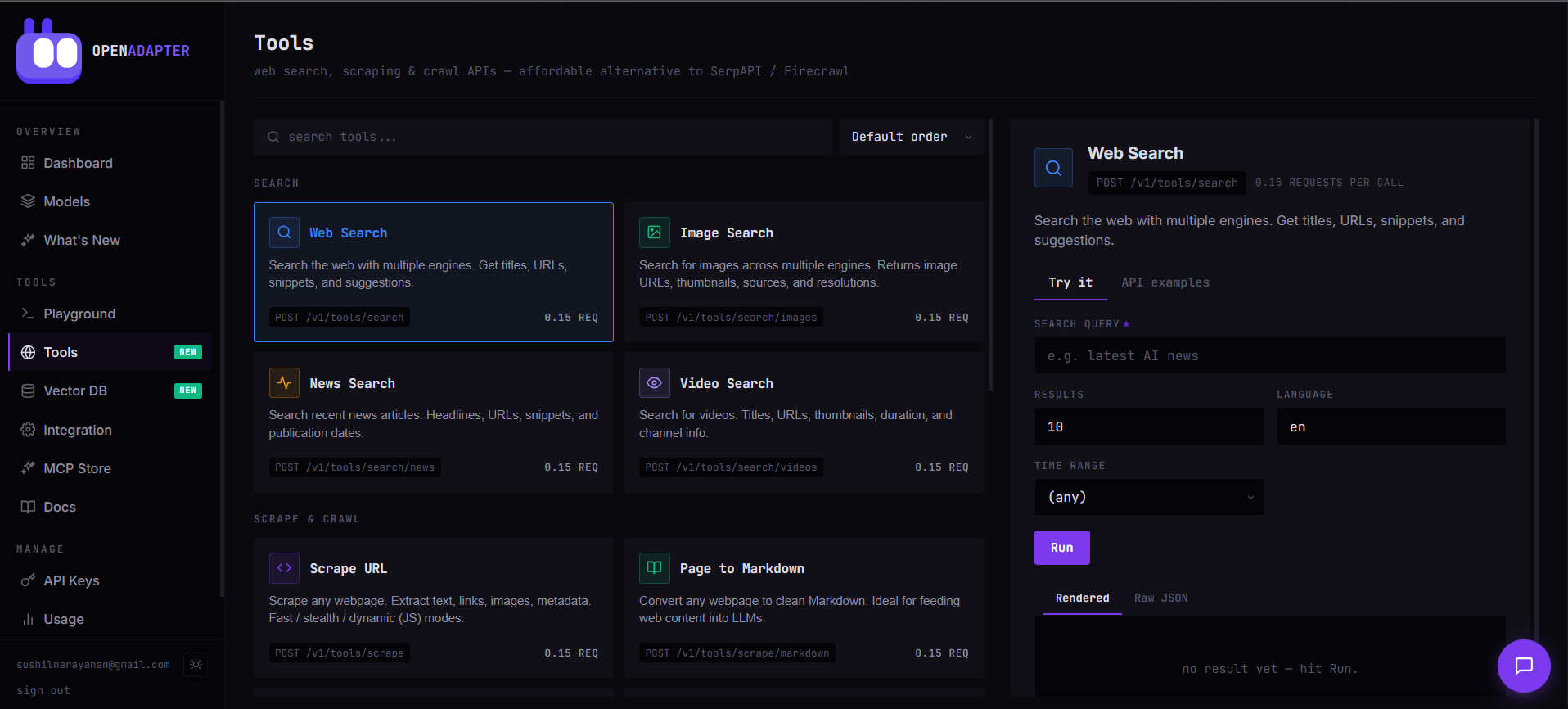Switch to the API examples tab
The width and height of the screenshot is (1568, 709).
(x=1165, y=282)
